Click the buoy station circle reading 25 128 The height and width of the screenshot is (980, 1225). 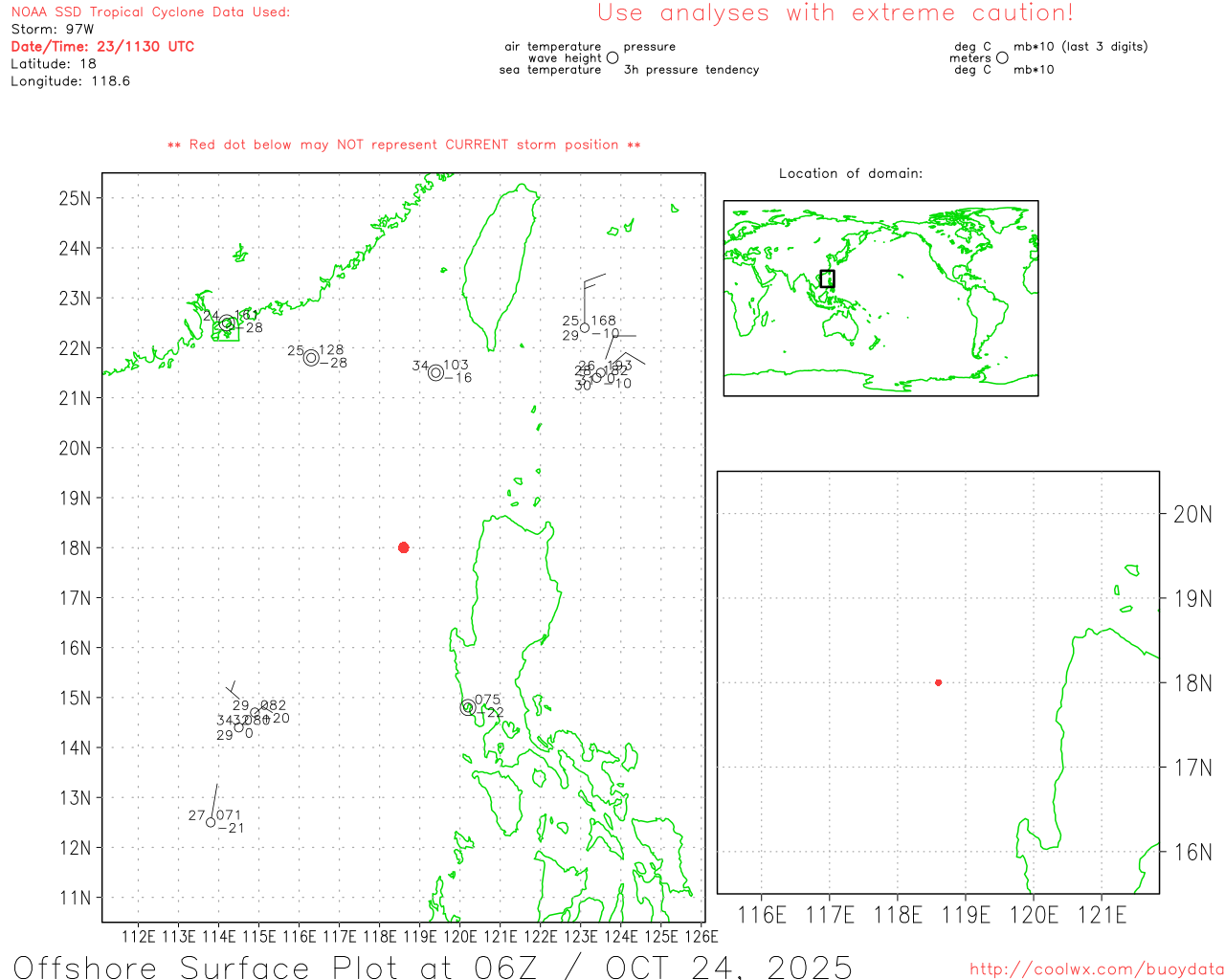[x=311, y=358]
